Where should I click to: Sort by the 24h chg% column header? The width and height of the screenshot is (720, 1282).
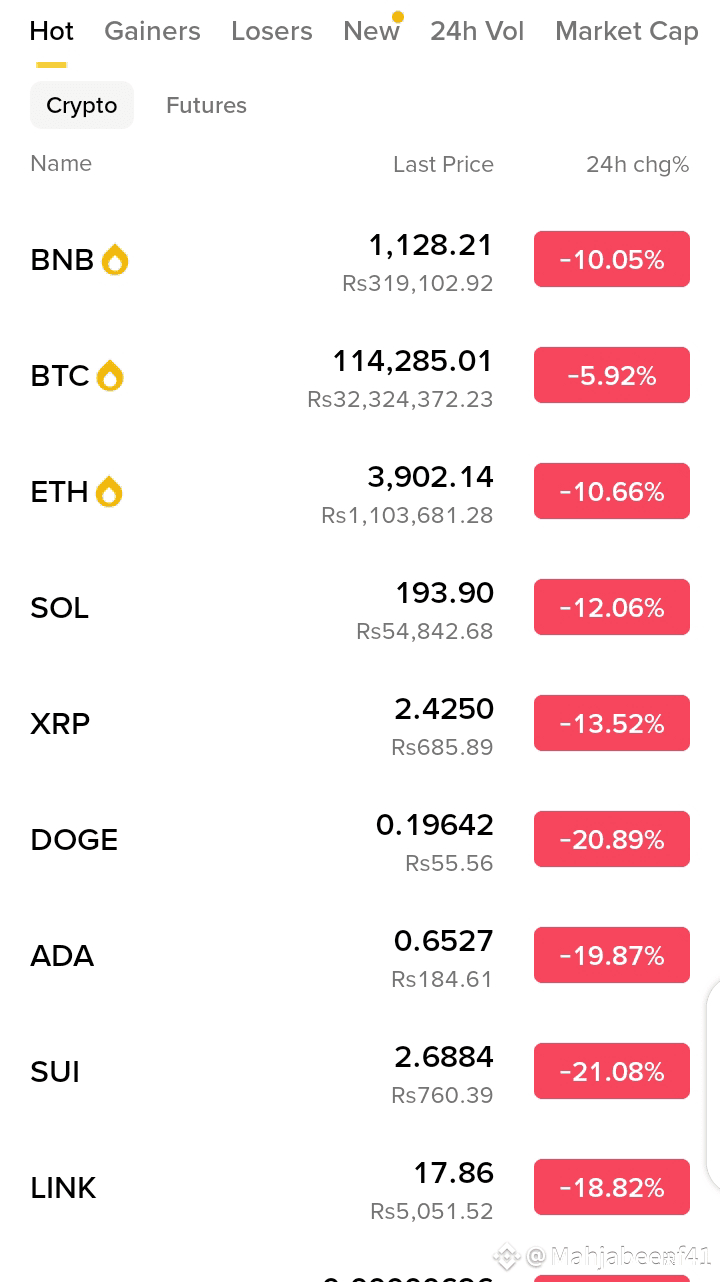tap(638, 165)
